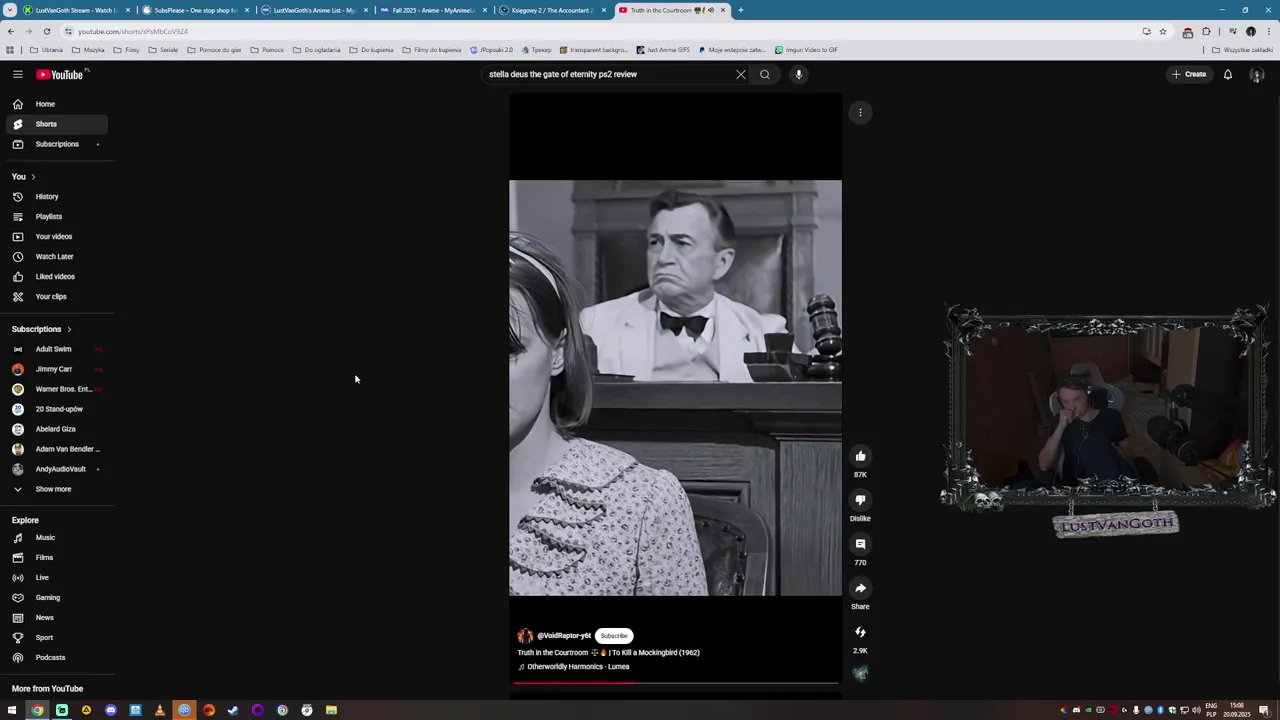Like the Short with thumbs up
The height and width of the screenshot is (720, 1280).
coord(860,457)
